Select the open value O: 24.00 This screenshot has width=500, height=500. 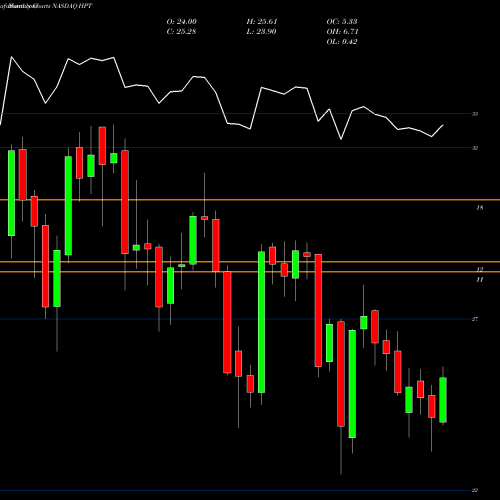pos(181,22)
